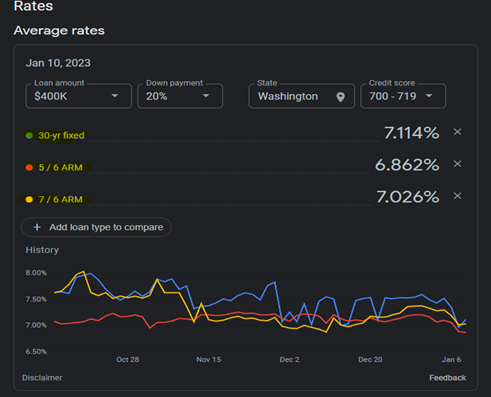Screen dimensions: 491x397
Task: Open the Disclaimer link
Action: pyautogui.click(x=42, y=378)
